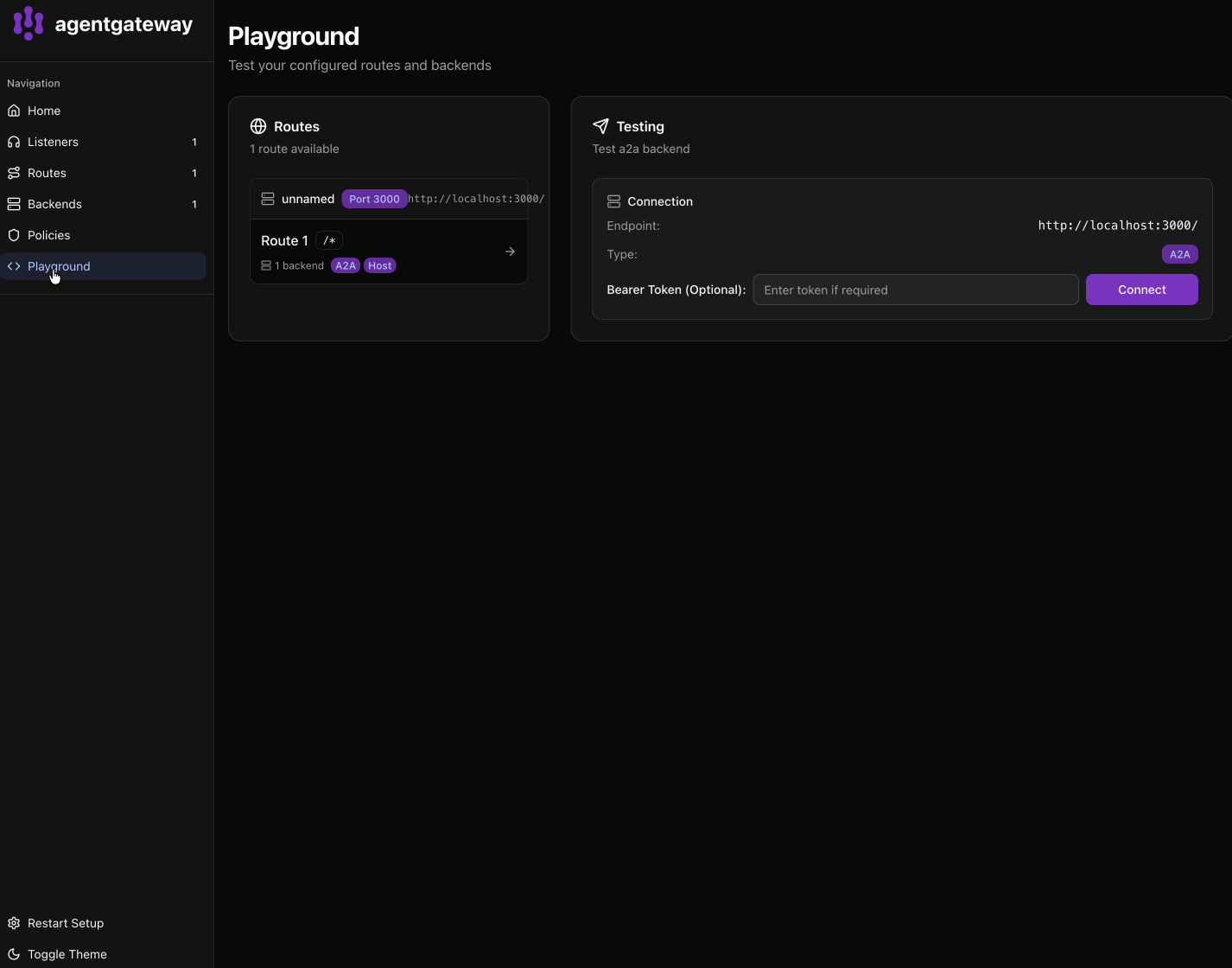Viewport: 1232px width, 968px height.
Task: Go to the Backends navigation item
Action: (54, 204)
